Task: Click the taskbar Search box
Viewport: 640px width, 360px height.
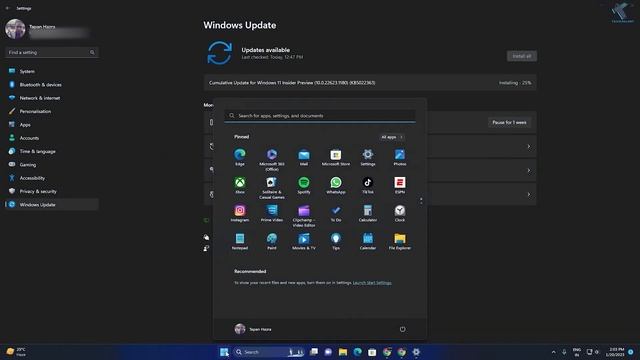Action: (x=269, y=352)
